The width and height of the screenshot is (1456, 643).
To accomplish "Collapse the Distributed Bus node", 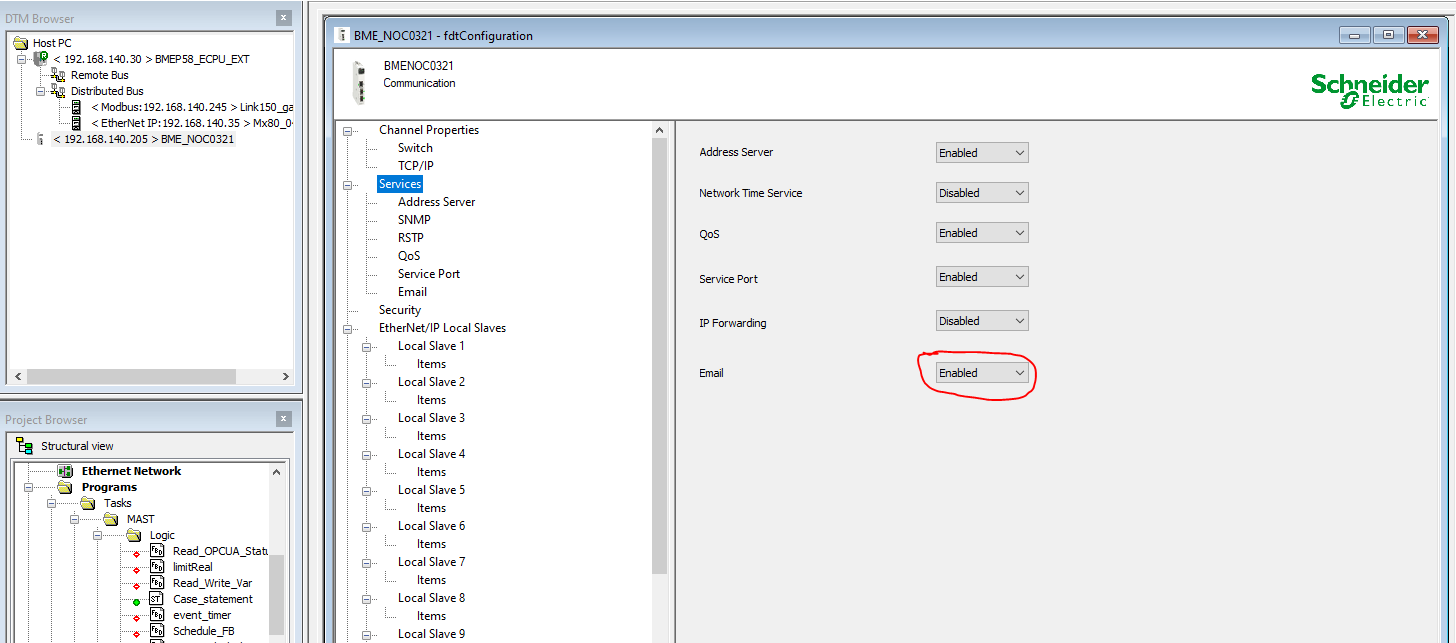I will [x=41, y=91].
